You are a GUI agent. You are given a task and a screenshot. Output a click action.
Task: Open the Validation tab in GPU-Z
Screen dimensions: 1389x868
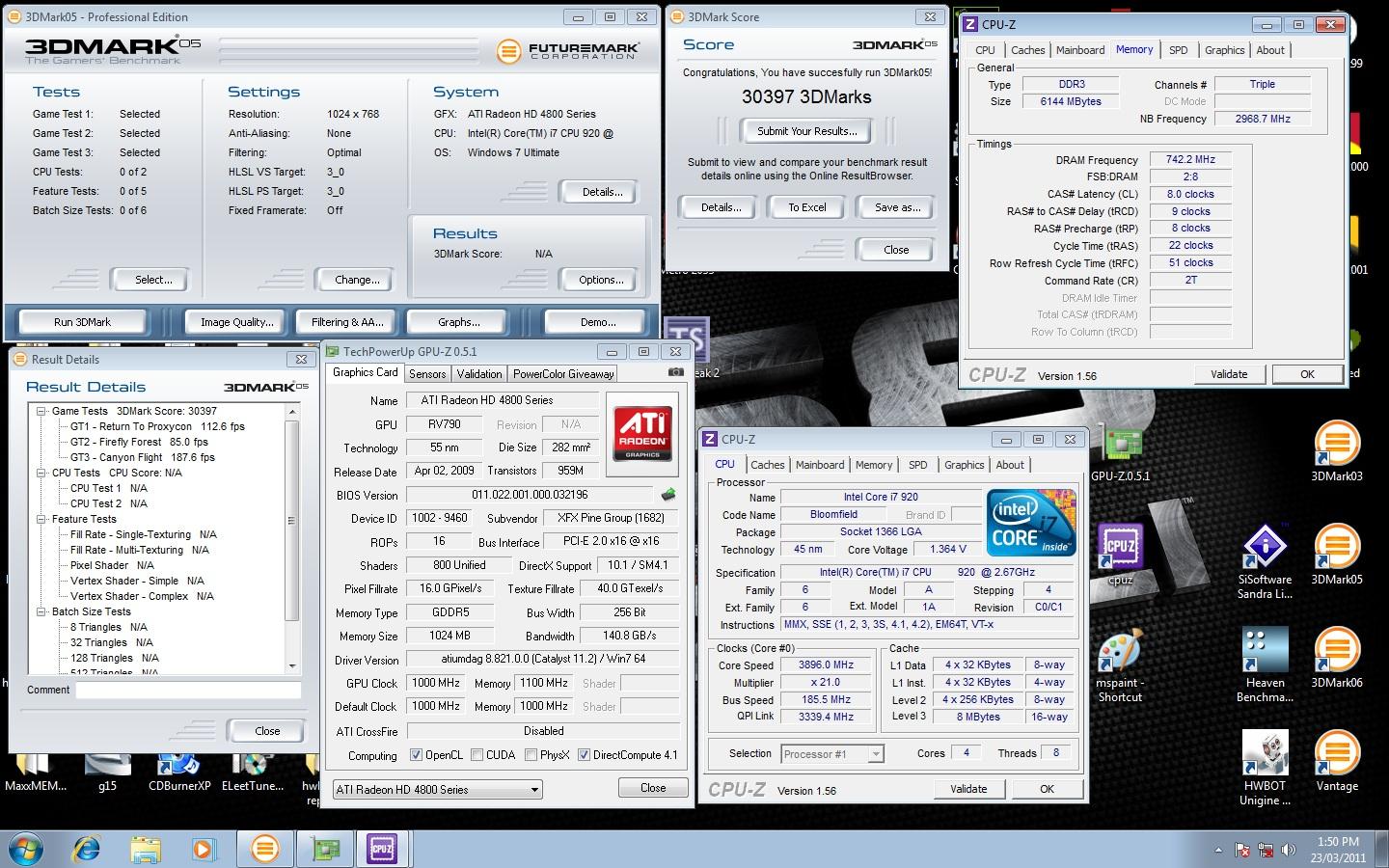[x=479, y=374]
